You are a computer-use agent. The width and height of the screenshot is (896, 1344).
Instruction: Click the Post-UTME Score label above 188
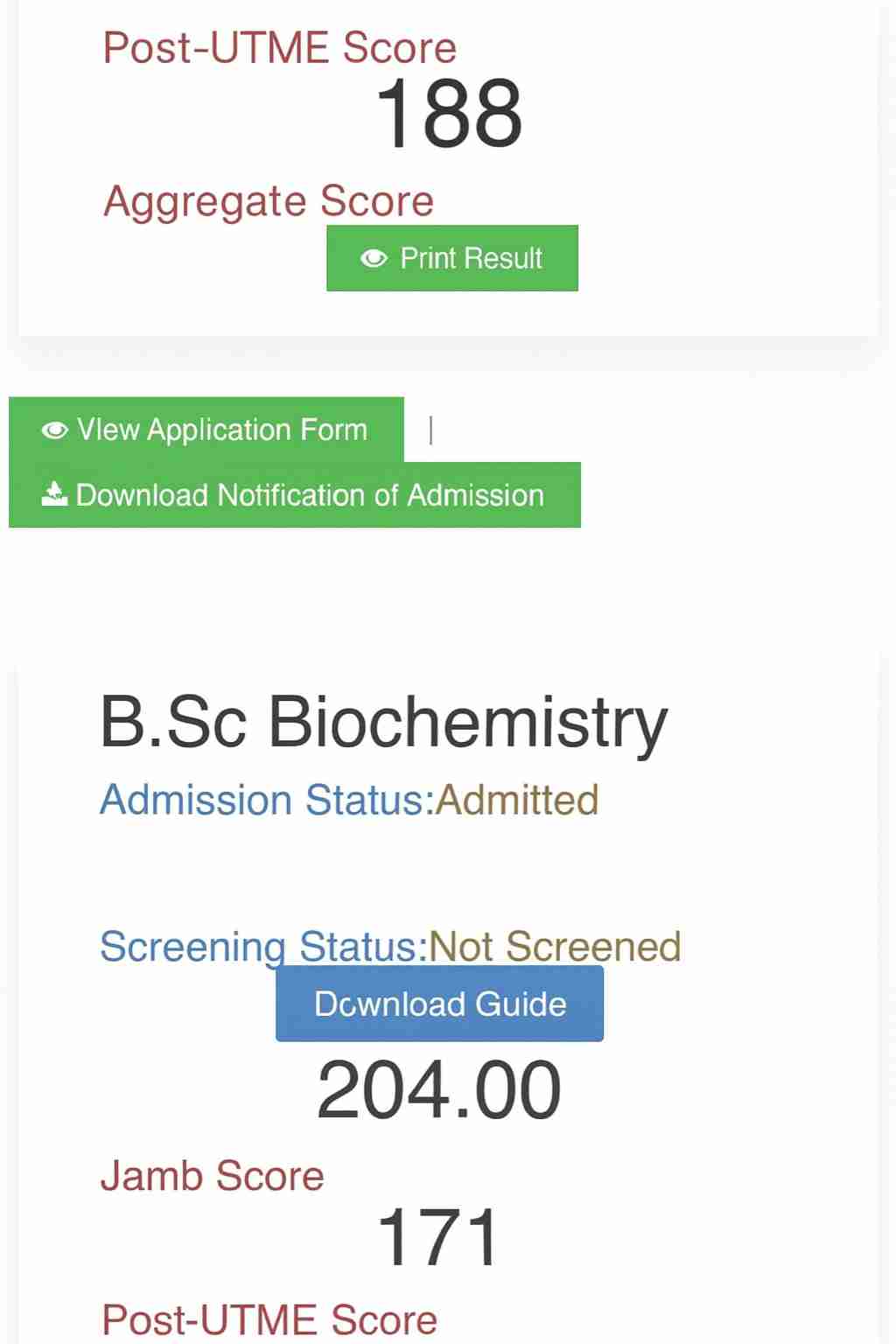[280, 48]
